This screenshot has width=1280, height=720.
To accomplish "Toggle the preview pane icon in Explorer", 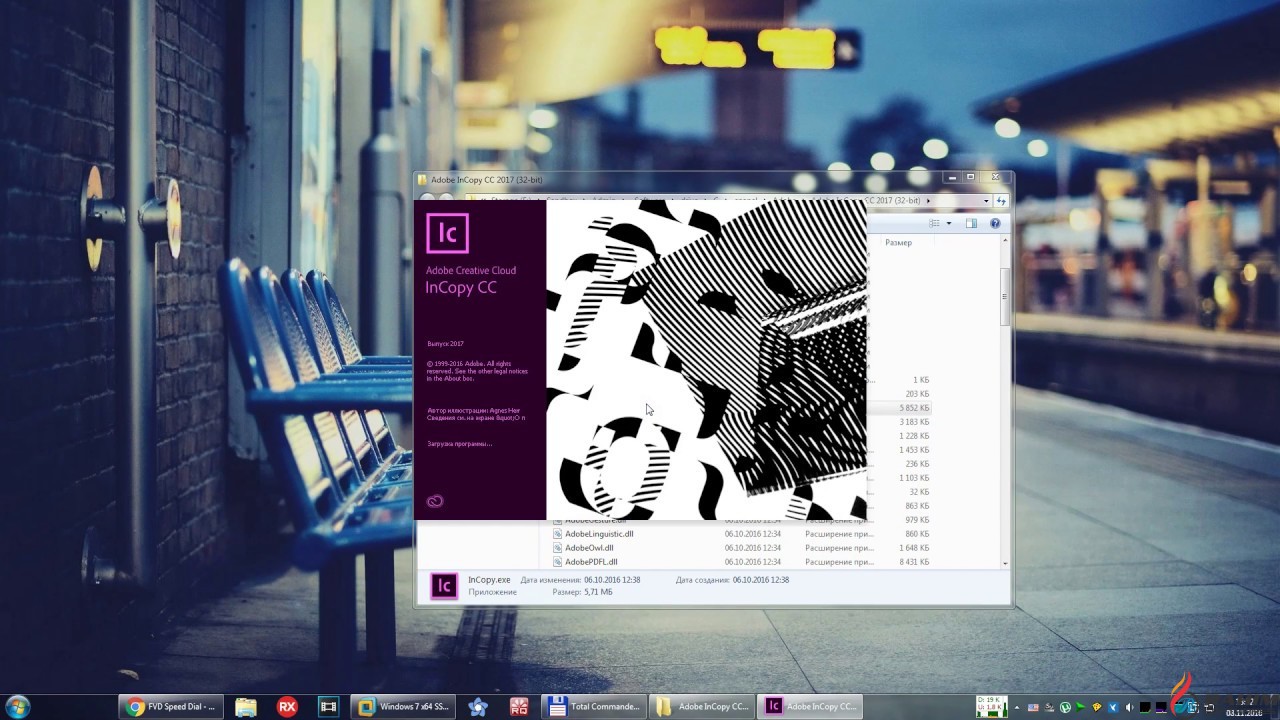I will click(971, 224).
